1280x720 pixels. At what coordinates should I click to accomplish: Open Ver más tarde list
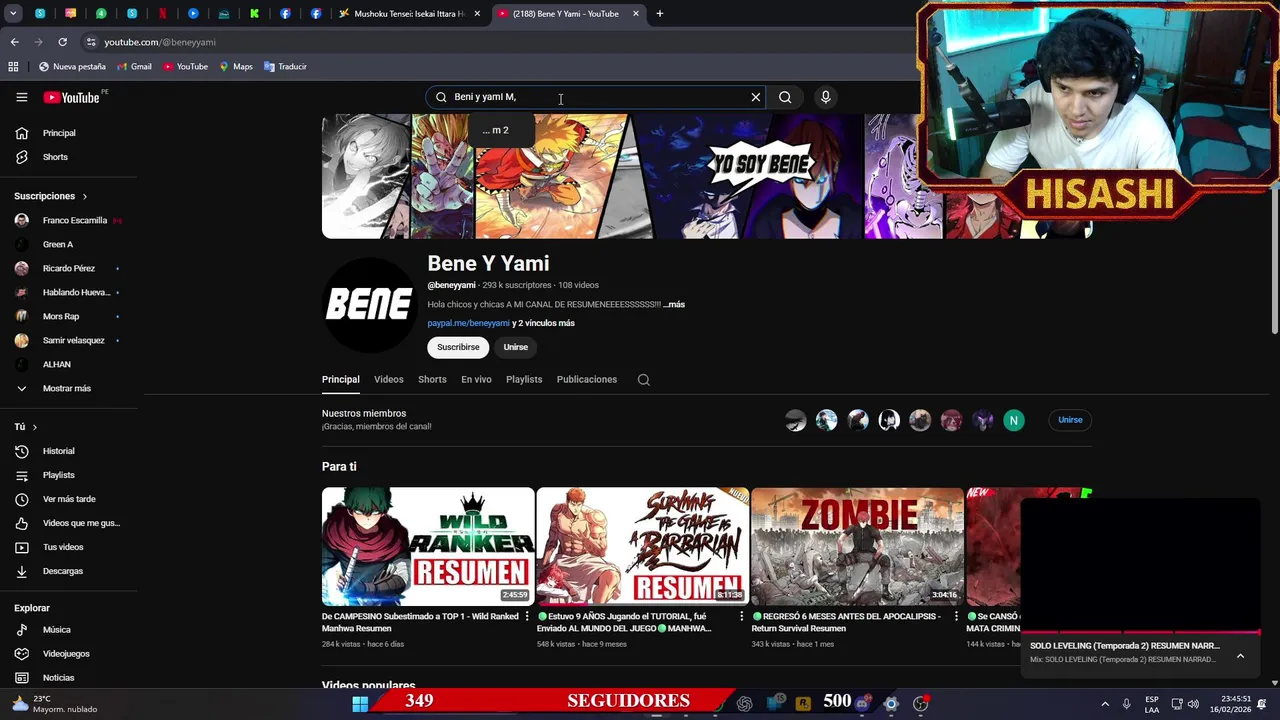tap(70, 499)
